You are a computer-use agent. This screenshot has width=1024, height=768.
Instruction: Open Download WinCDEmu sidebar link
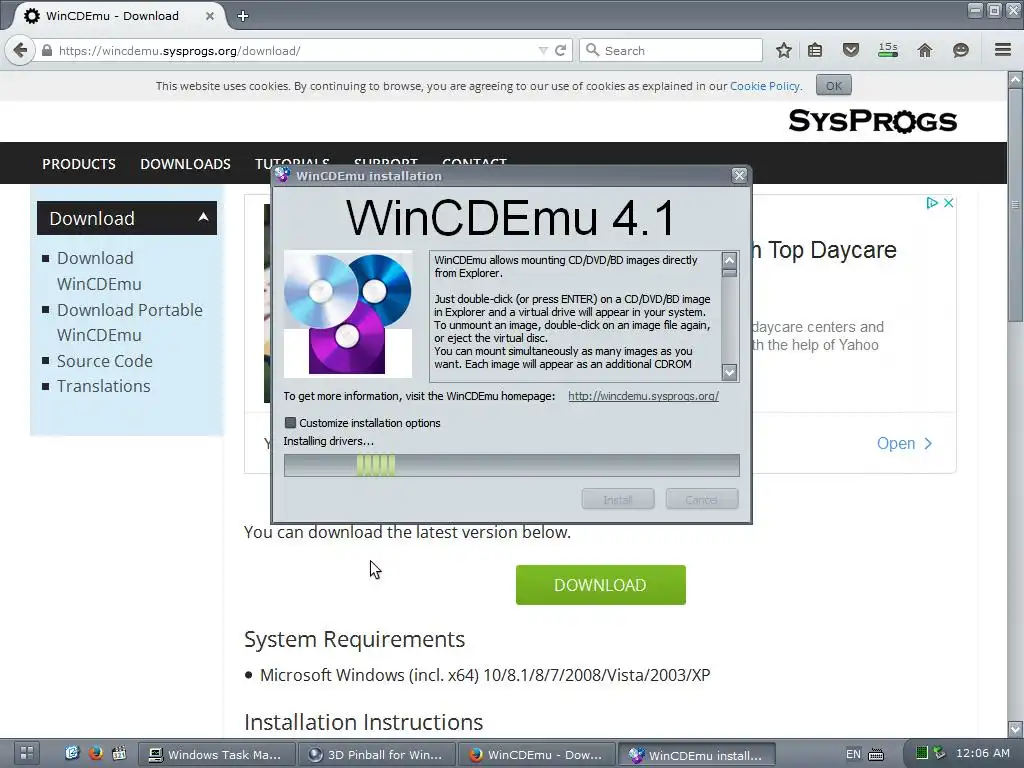pos(99,271)
